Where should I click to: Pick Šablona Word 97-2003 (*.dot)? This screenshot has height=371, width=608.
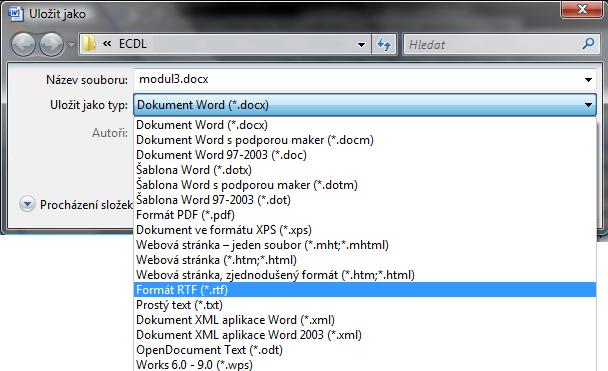(364, 200)
